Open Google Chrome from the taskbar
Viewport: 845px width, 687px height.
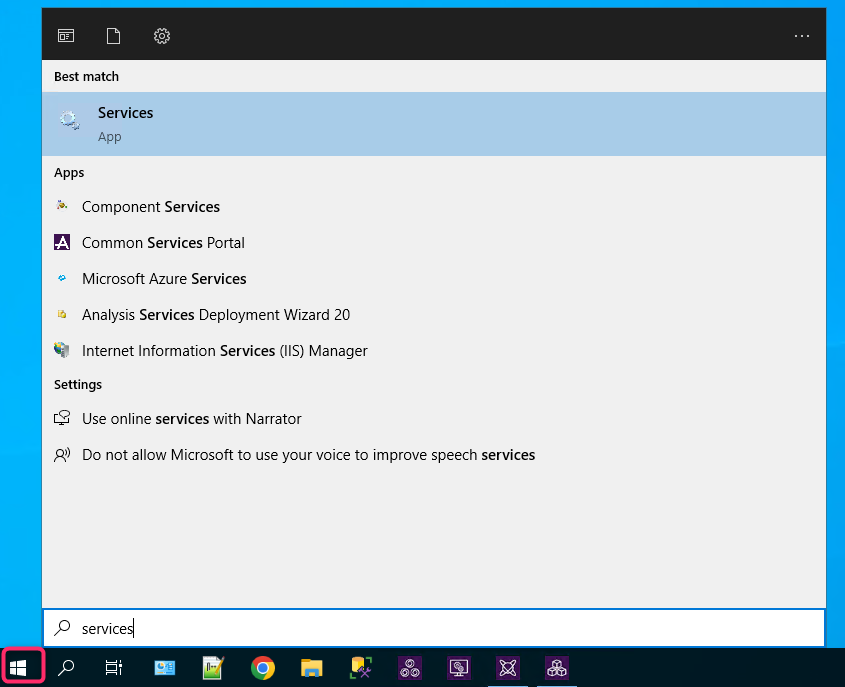pyautogui.click(x=263, y=668)
